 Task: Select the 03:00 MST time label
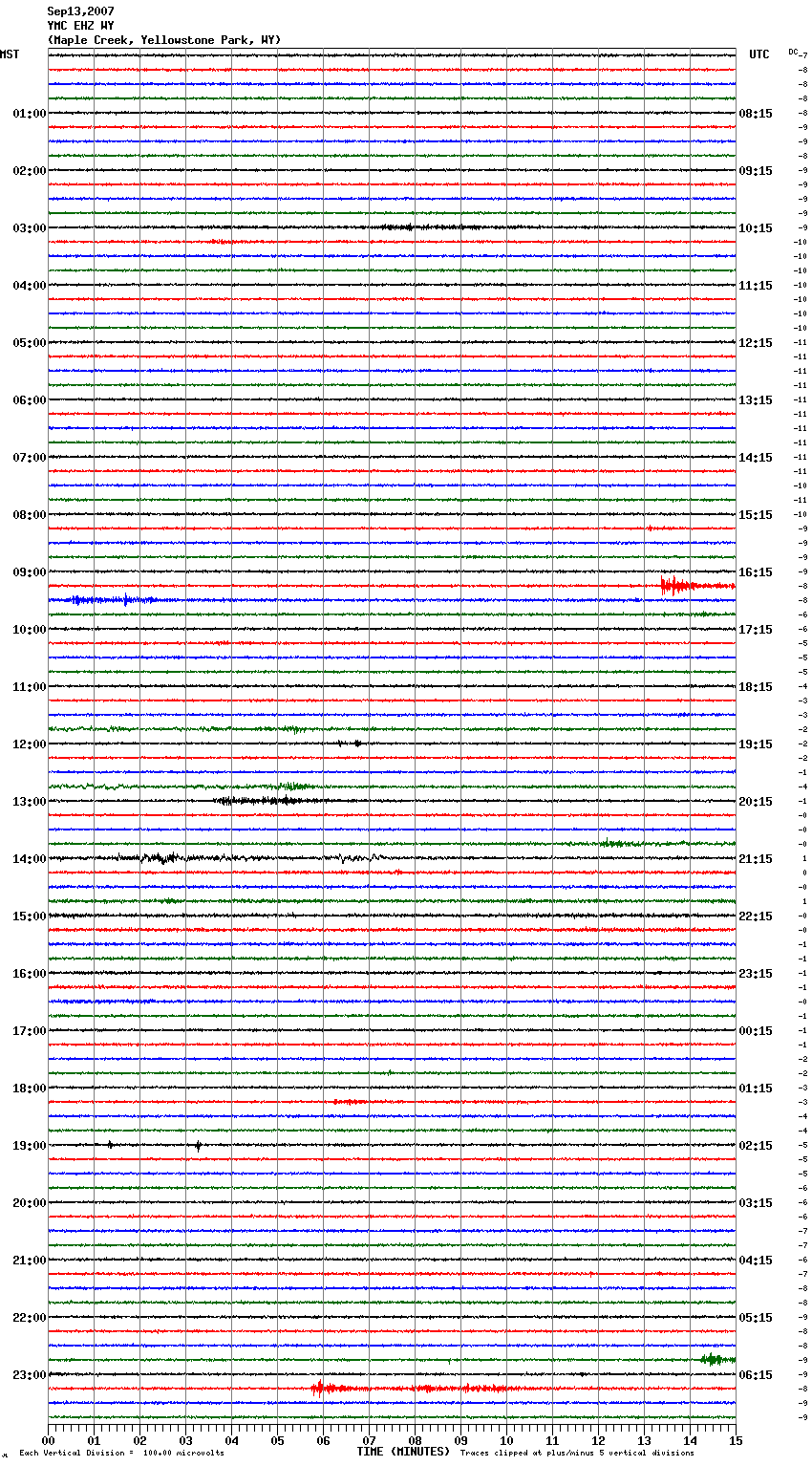coord(30,228)
